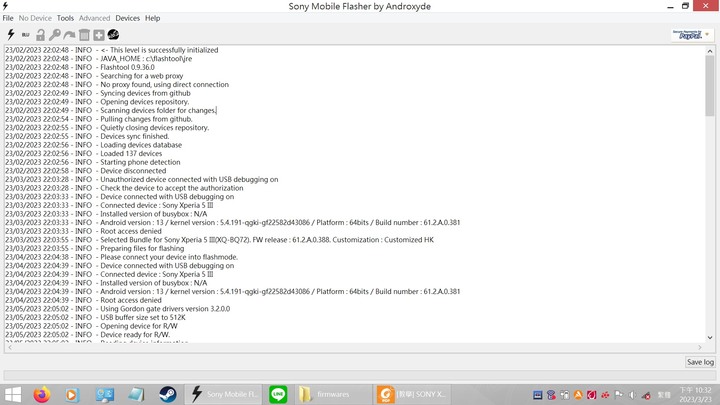Click log line 'Device ready for R/W.'
This screenshot has height=405, width=720.
(x=135, y=335)
